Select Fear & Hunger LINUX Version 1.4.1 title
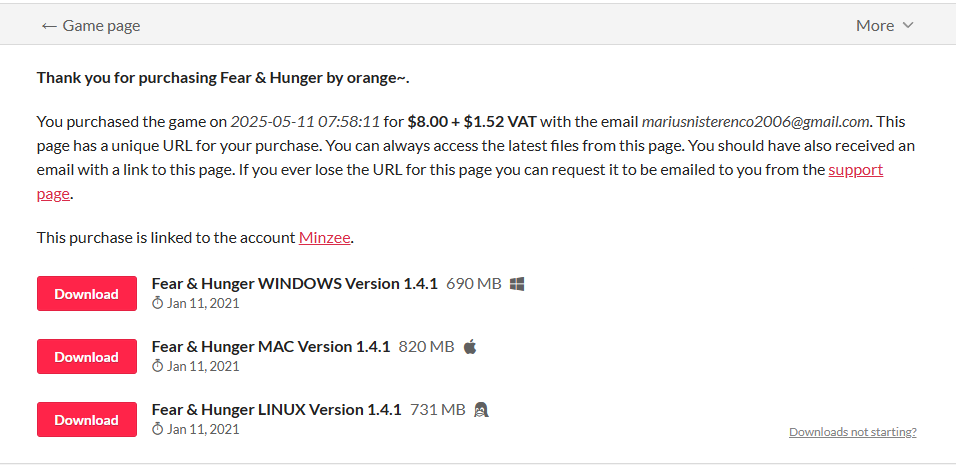This screenshot has width=956, height=465. tap(276, 410)
